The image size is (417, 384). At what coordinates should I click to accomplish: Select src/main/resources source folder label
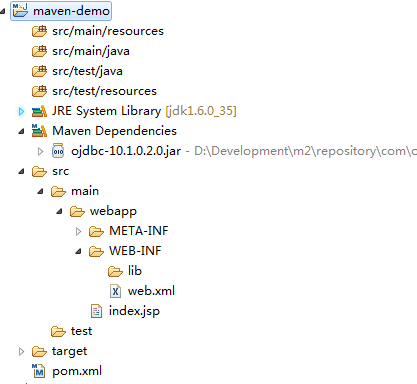[x=108, y=31]
